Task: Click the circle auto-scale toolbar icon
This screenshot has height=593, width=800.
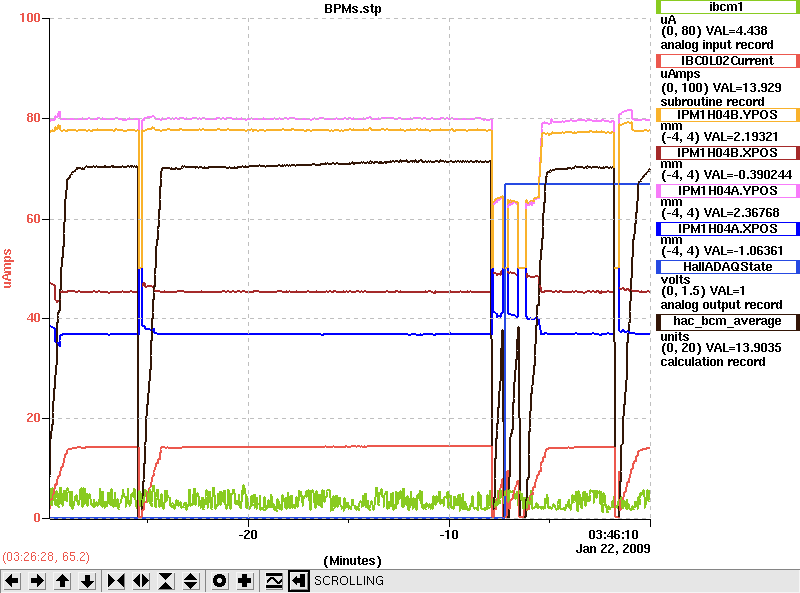Action: pos(219,581)
